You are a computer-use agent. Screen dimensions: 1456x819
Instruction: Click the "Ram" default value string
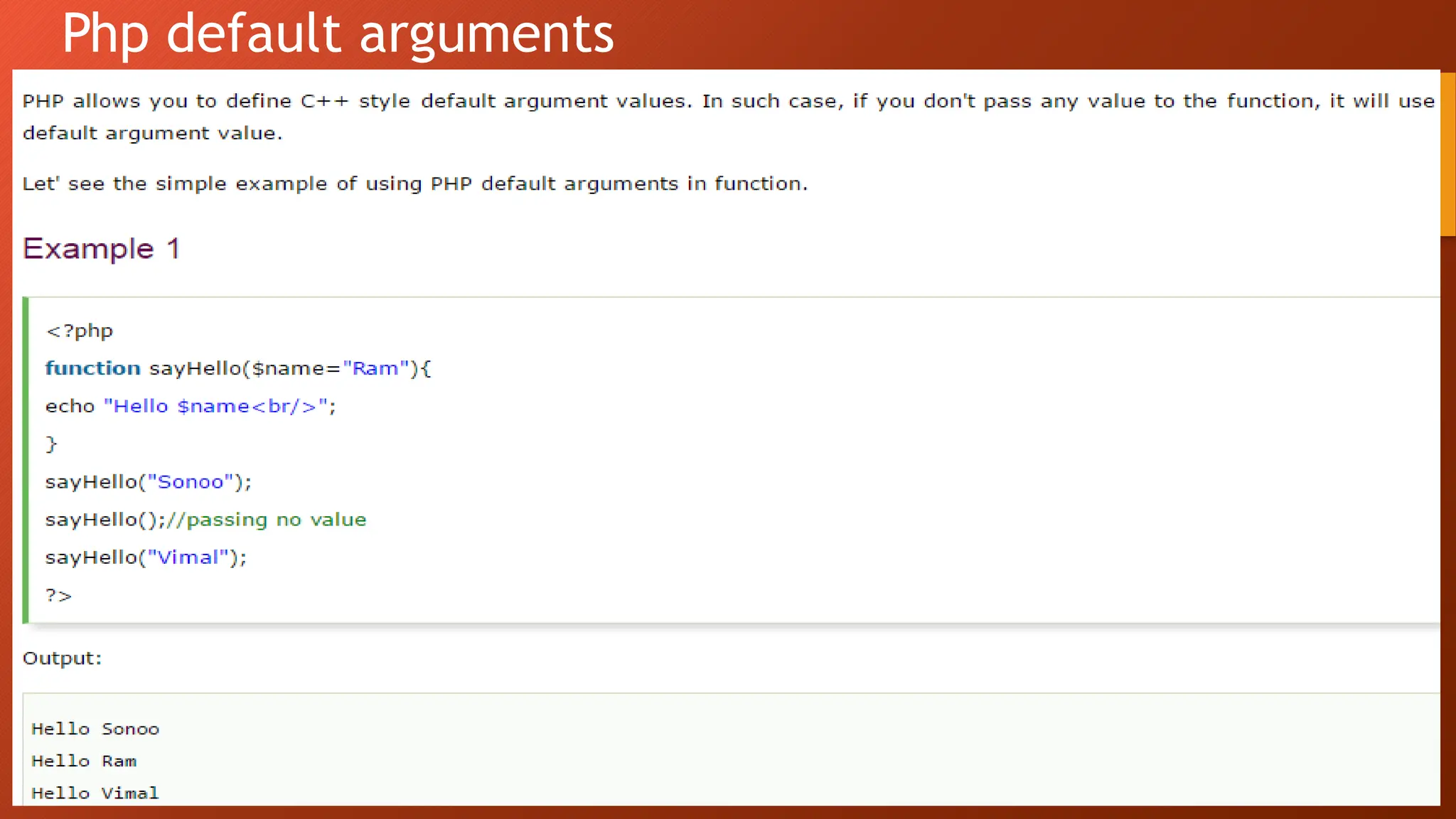click(x=375, y=368)
